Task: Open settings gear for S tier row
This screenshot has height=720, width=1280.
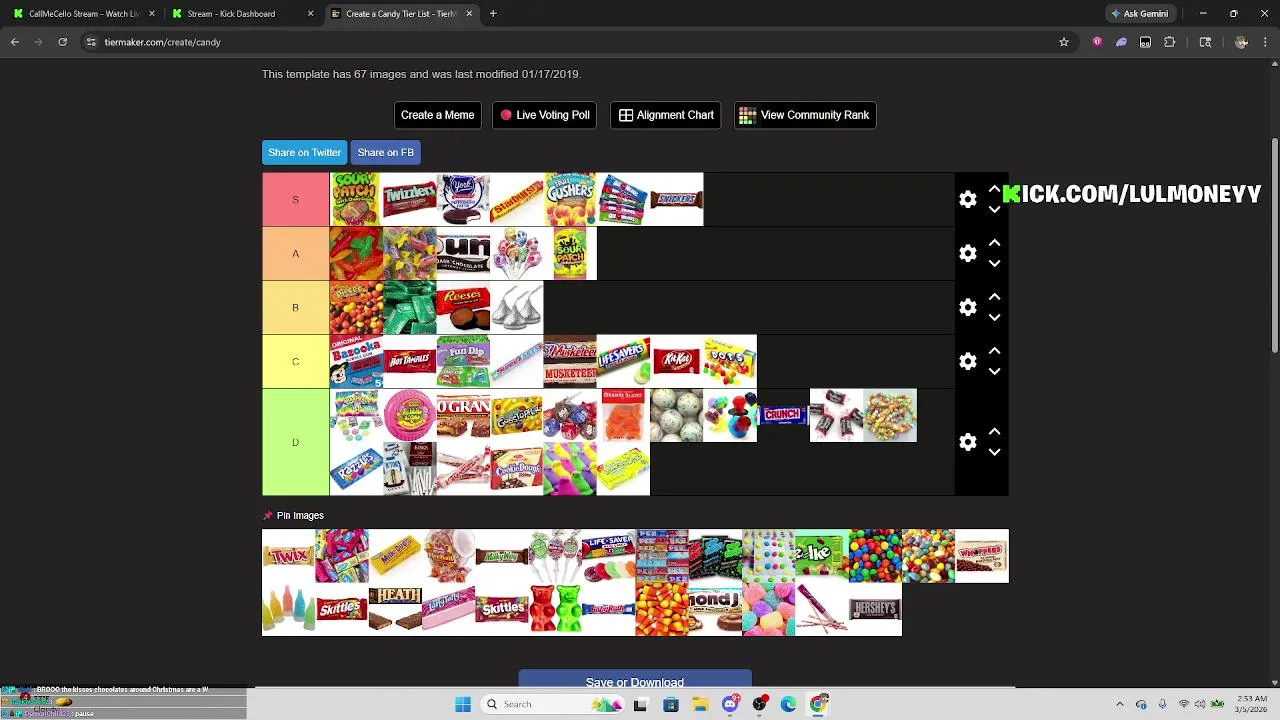Action: tap(967, 199)
